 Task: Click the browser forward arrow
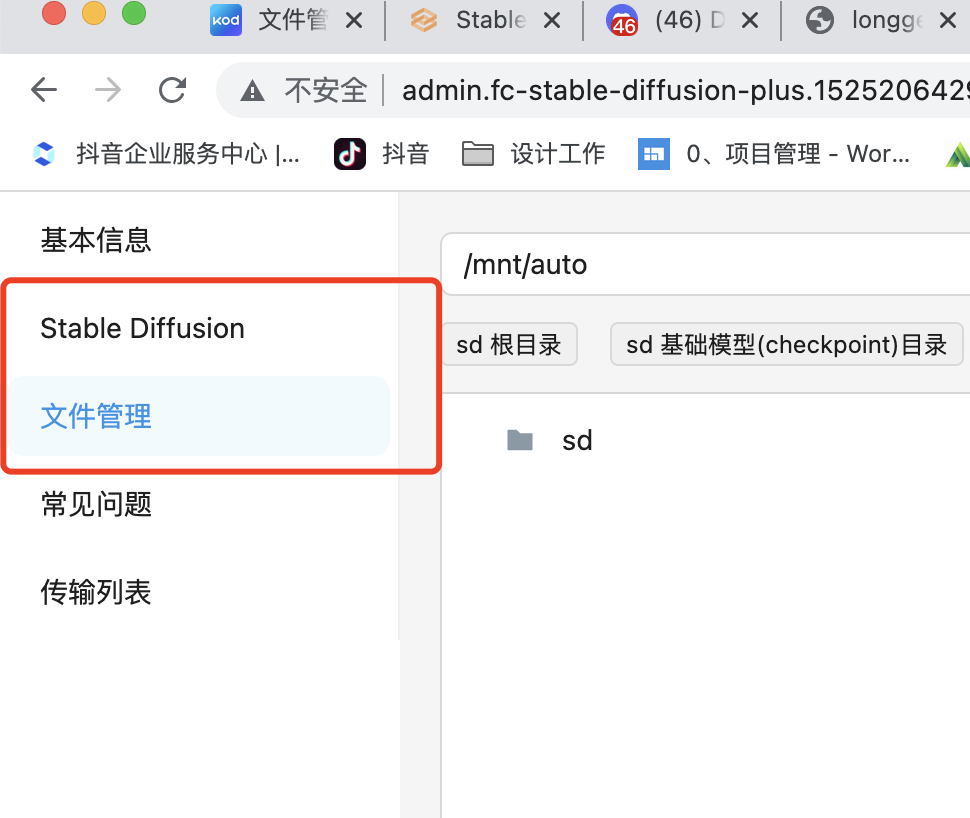click(x=108, y=90)
